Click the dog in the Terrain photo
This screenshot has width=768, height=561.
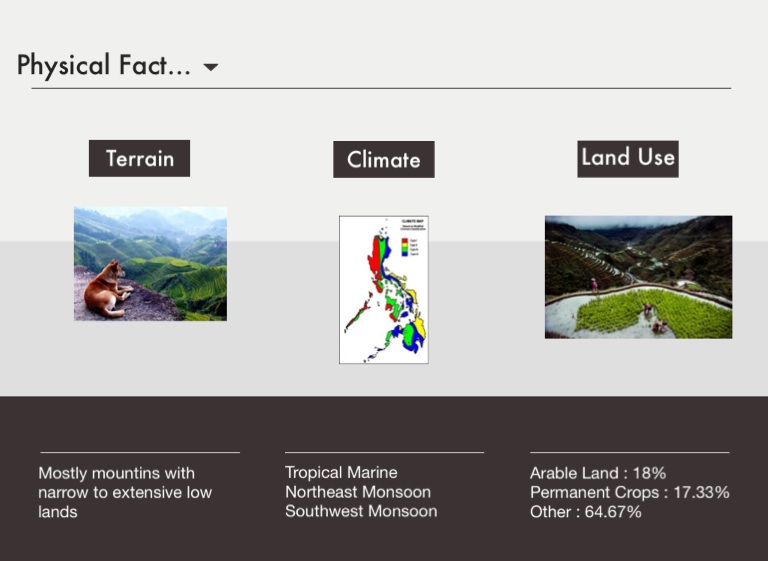coord(105,288)
